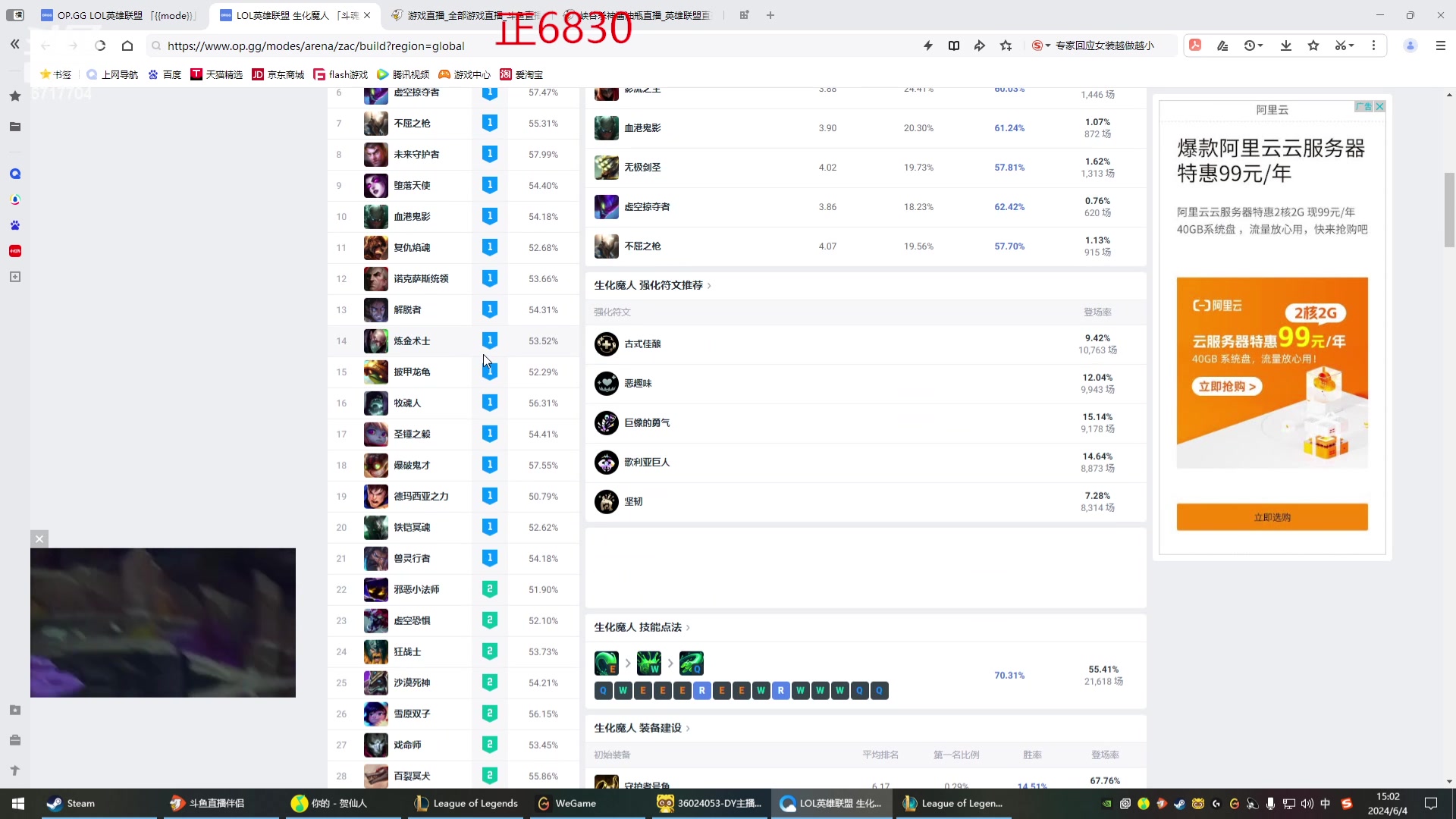Click the page reload icon
Viewport: 1456px width, 819px height.
click(100, 45)
